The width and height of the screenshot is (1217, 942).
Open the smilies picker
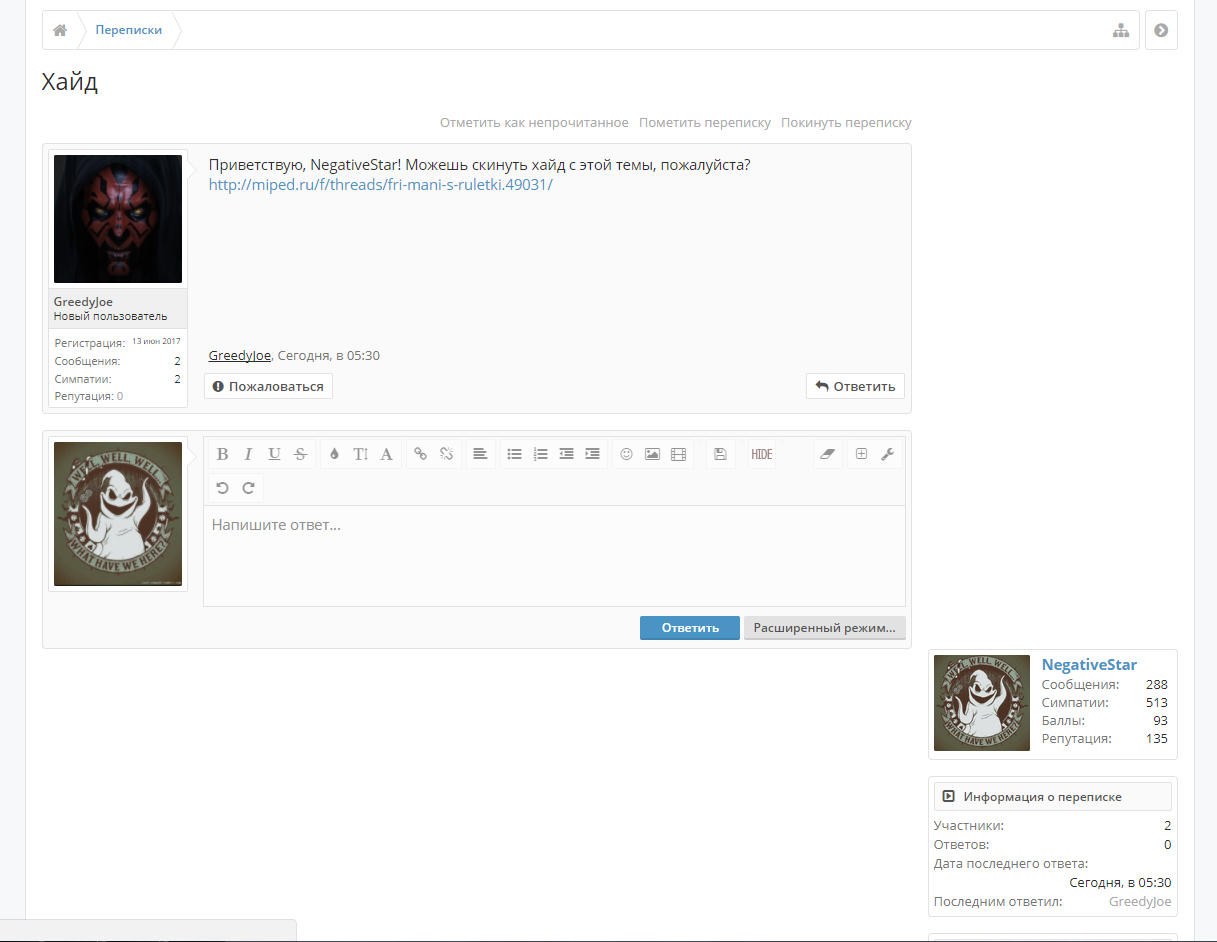click(626, 454)
